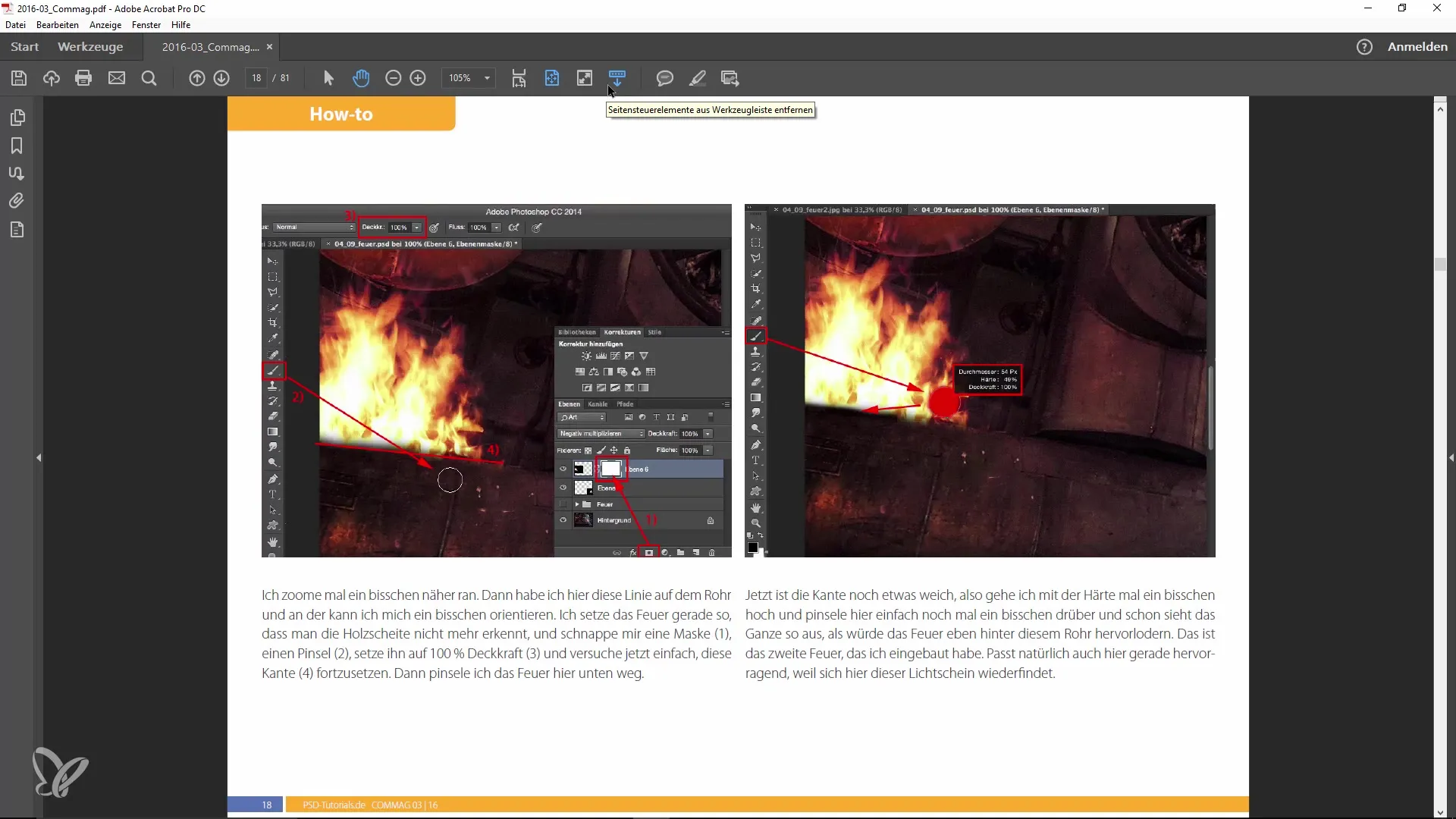
Task: Close the 2016-03_Commag document tab
Action: click(269, 47)
